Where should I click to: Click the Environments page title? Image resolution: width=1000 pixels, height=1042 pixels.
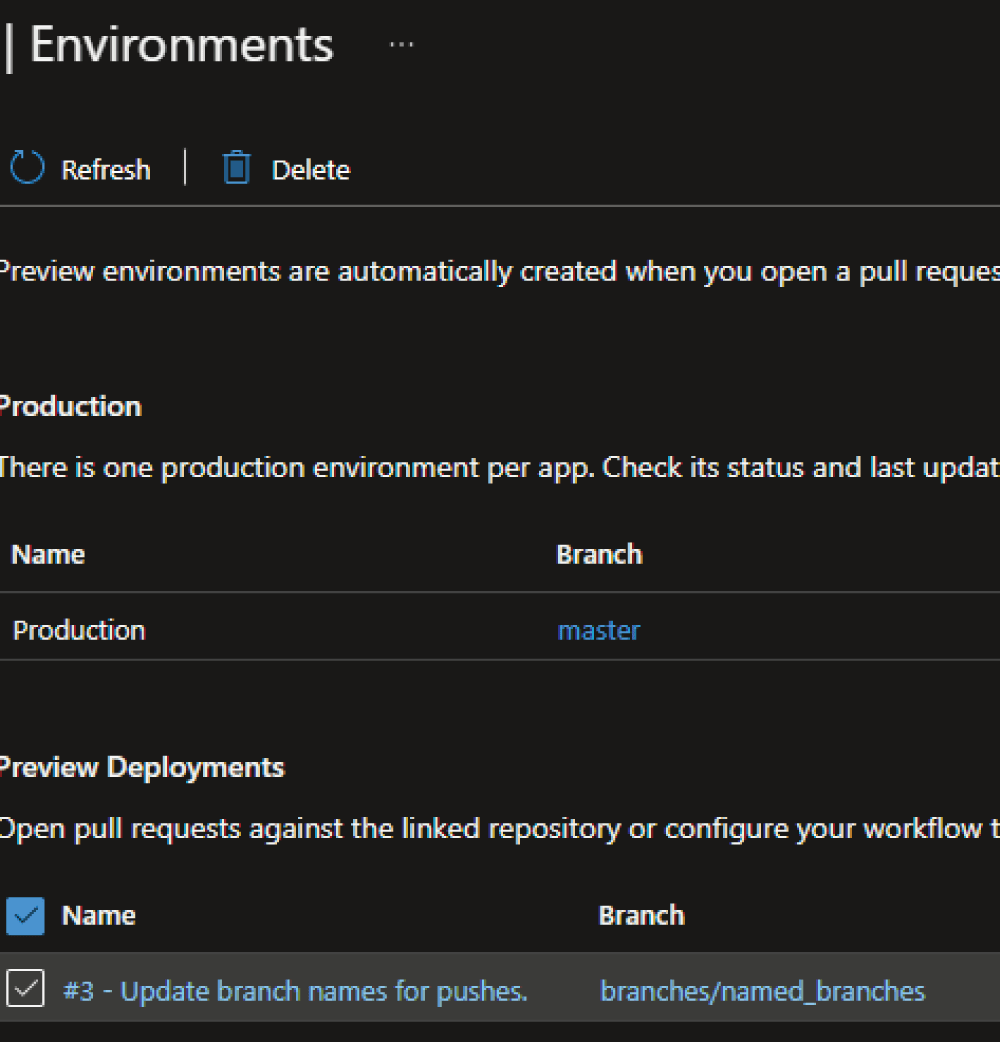point(181,46)
